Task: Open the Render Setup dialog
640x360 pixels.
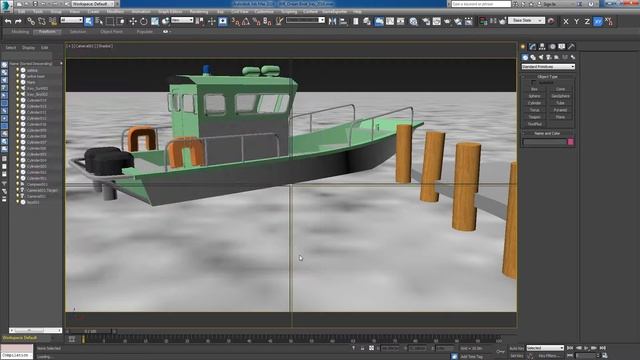Action: pyautogui.click(x=426, y=21)
